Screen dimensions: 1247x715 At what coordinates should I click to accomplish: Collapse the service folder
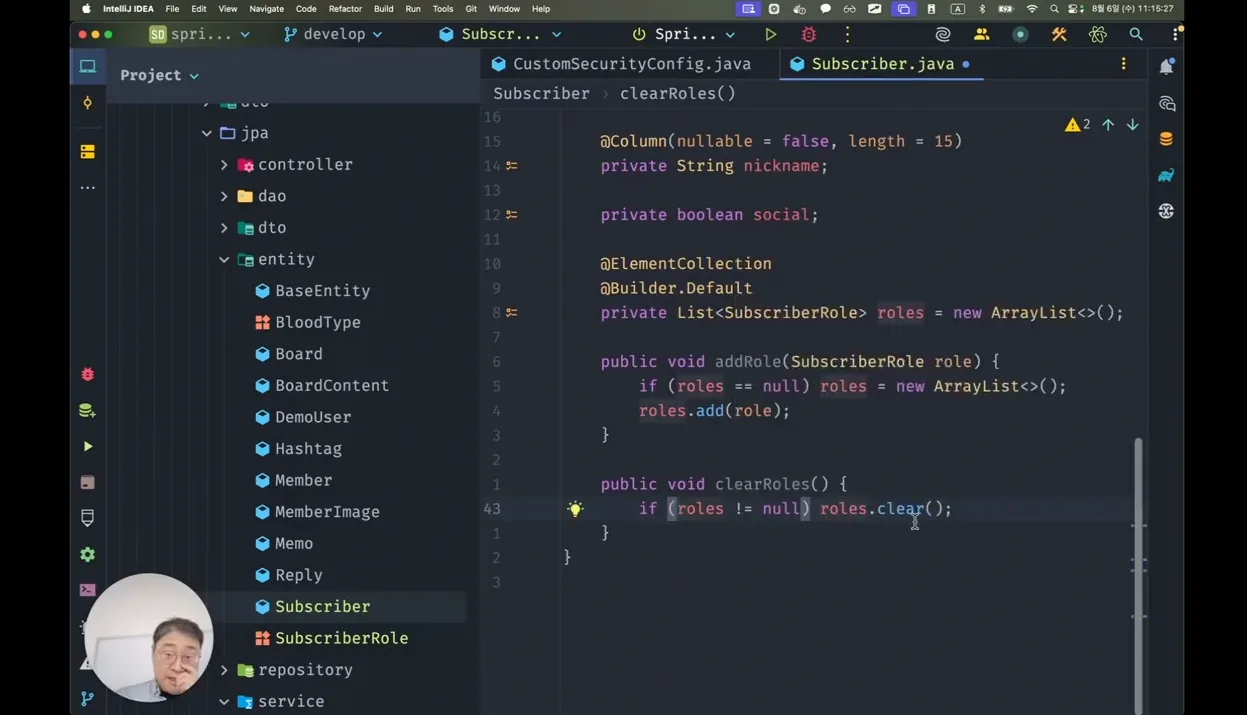224,702
